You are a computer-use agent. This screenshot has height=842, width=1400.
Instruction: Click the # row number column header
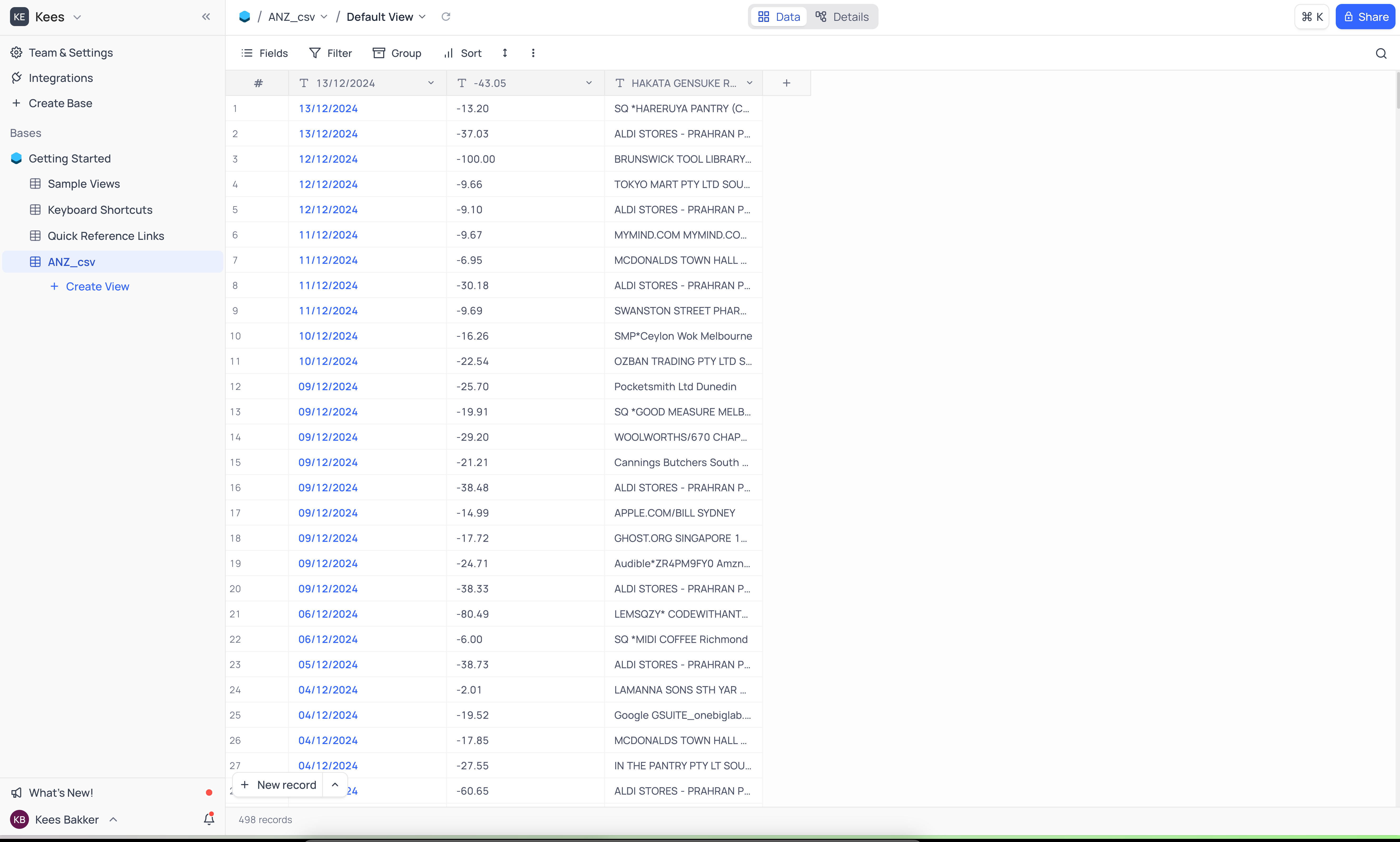tap(258, 83)
